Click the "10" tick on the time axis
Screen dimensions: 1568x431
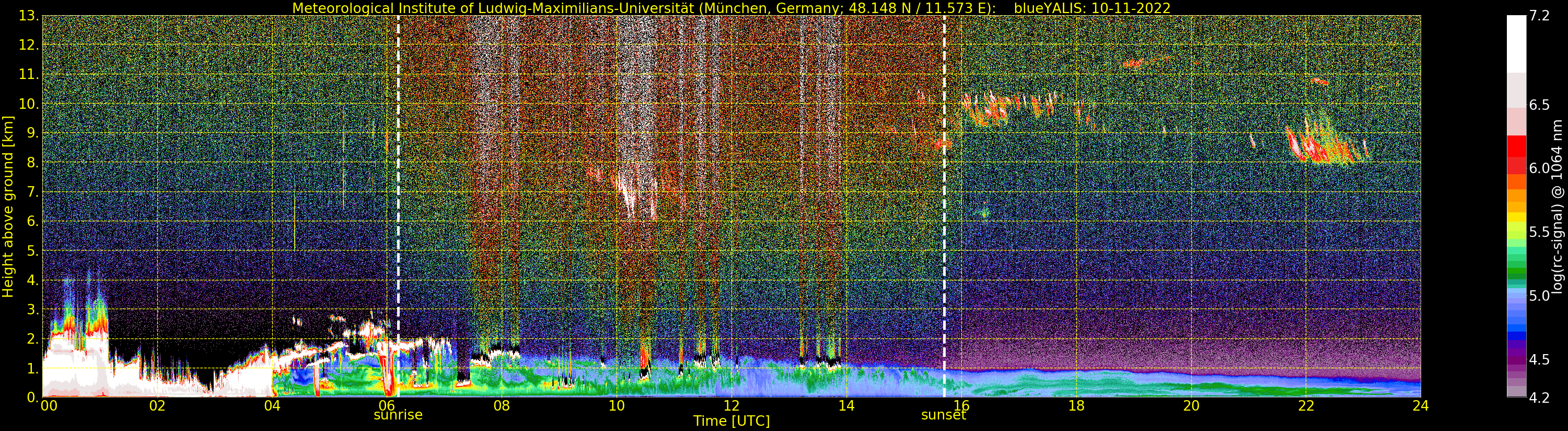617,405
